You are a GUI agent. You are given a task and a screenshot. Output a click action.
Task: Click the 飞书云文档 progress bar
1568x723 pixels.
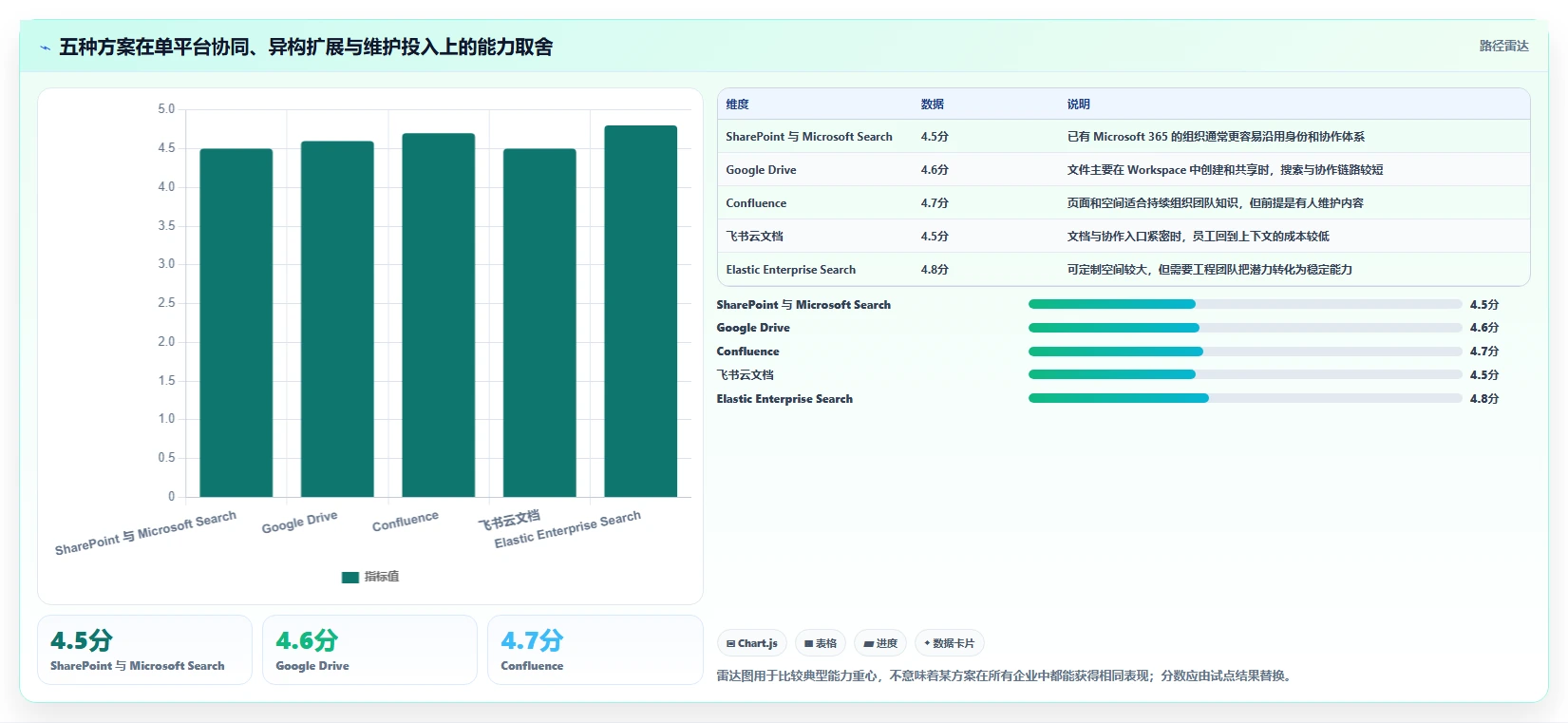1245,374
